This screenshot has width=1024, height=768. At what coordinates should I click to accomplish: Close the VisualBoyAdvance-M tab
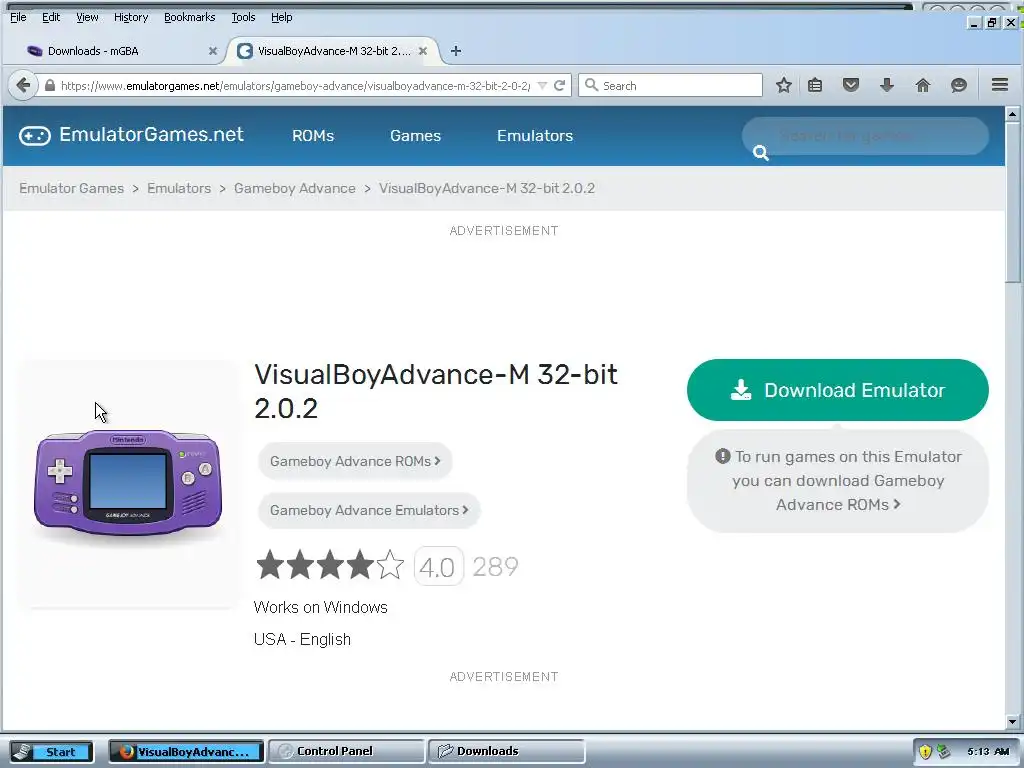point(423,51)
